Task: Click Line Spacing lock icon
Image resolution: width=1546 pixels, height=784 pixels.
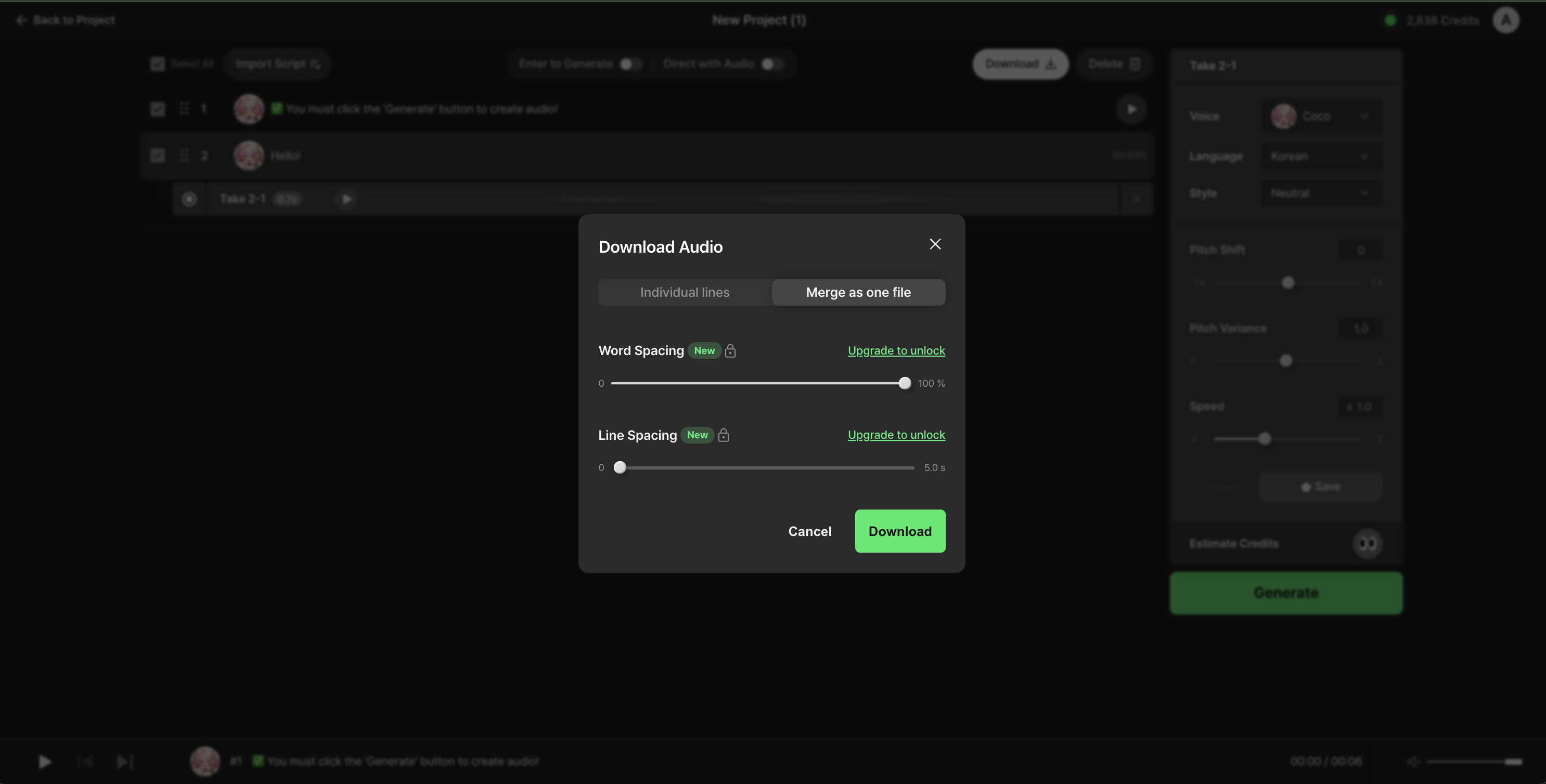Action: (723, 435)
